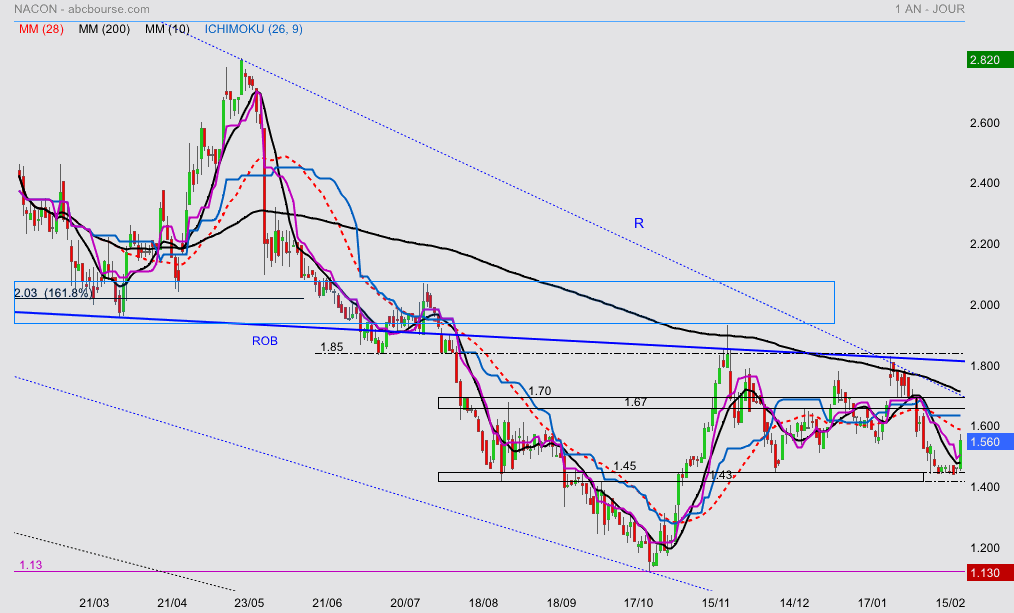Click the ROB trendline label
Viewport: 1014px width, 613px height.
pos(264,341)
